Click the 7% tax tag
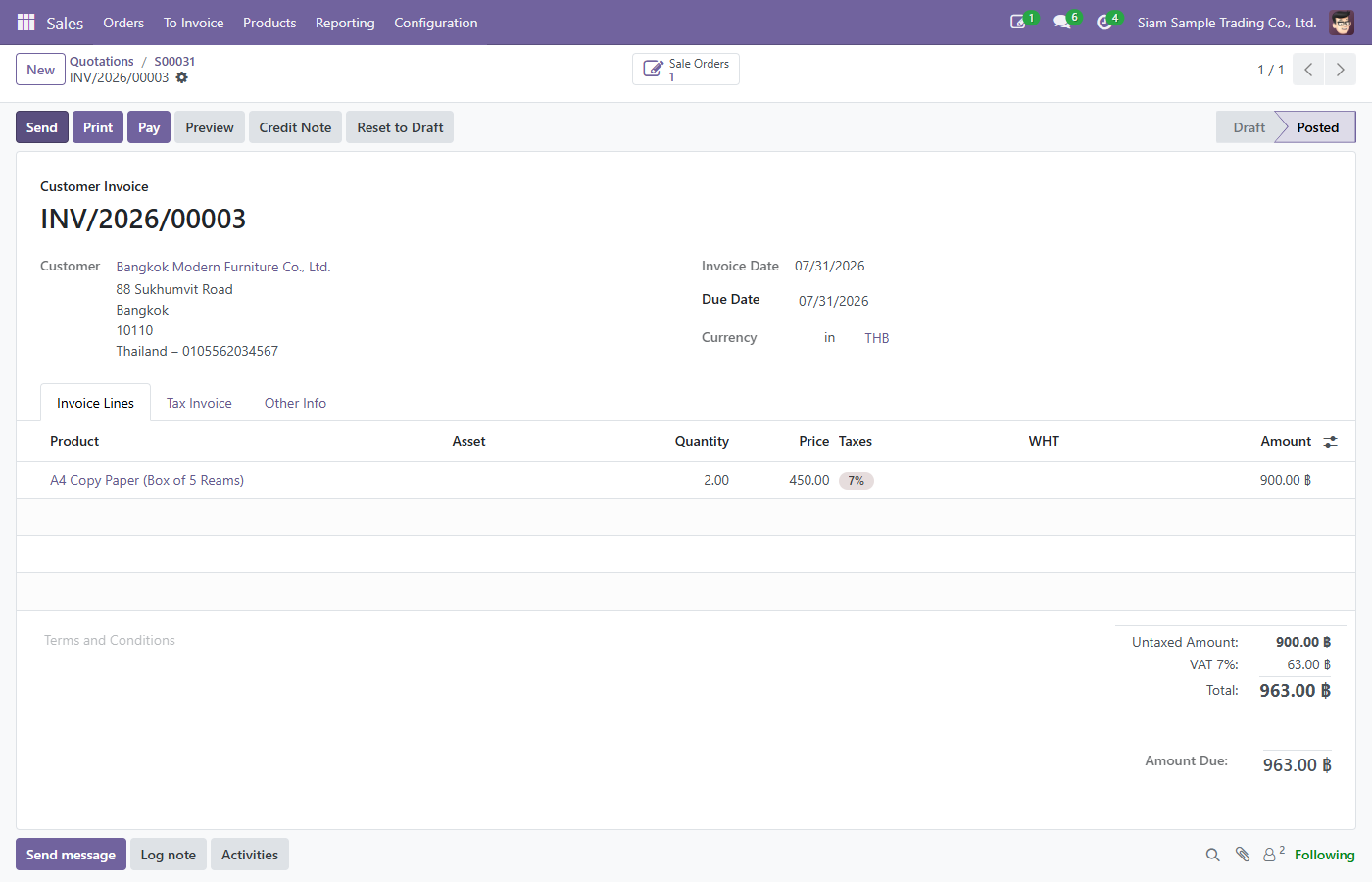The width and height of the screenshot is (1372, 882). point(857,481)
